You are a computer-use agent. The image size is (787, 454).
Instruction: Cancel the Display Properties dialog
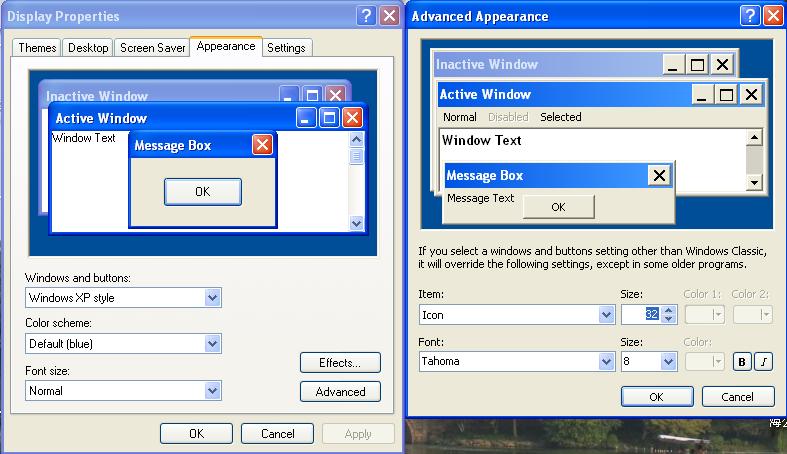(x=278, y=433)
